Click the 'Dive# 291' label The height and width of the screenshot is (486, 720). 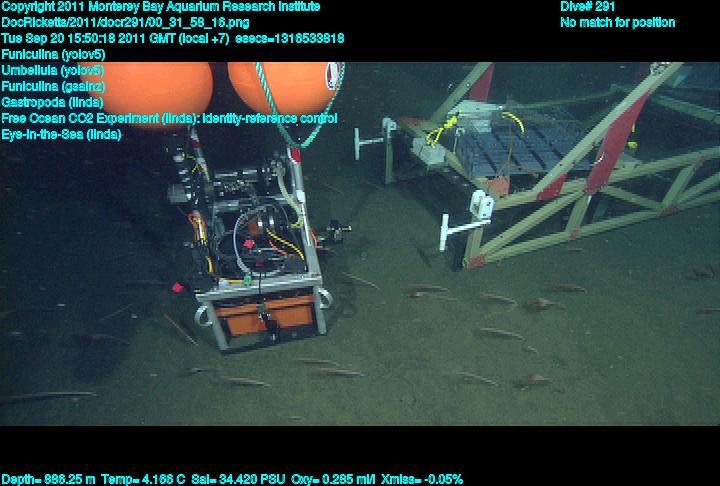587,7
